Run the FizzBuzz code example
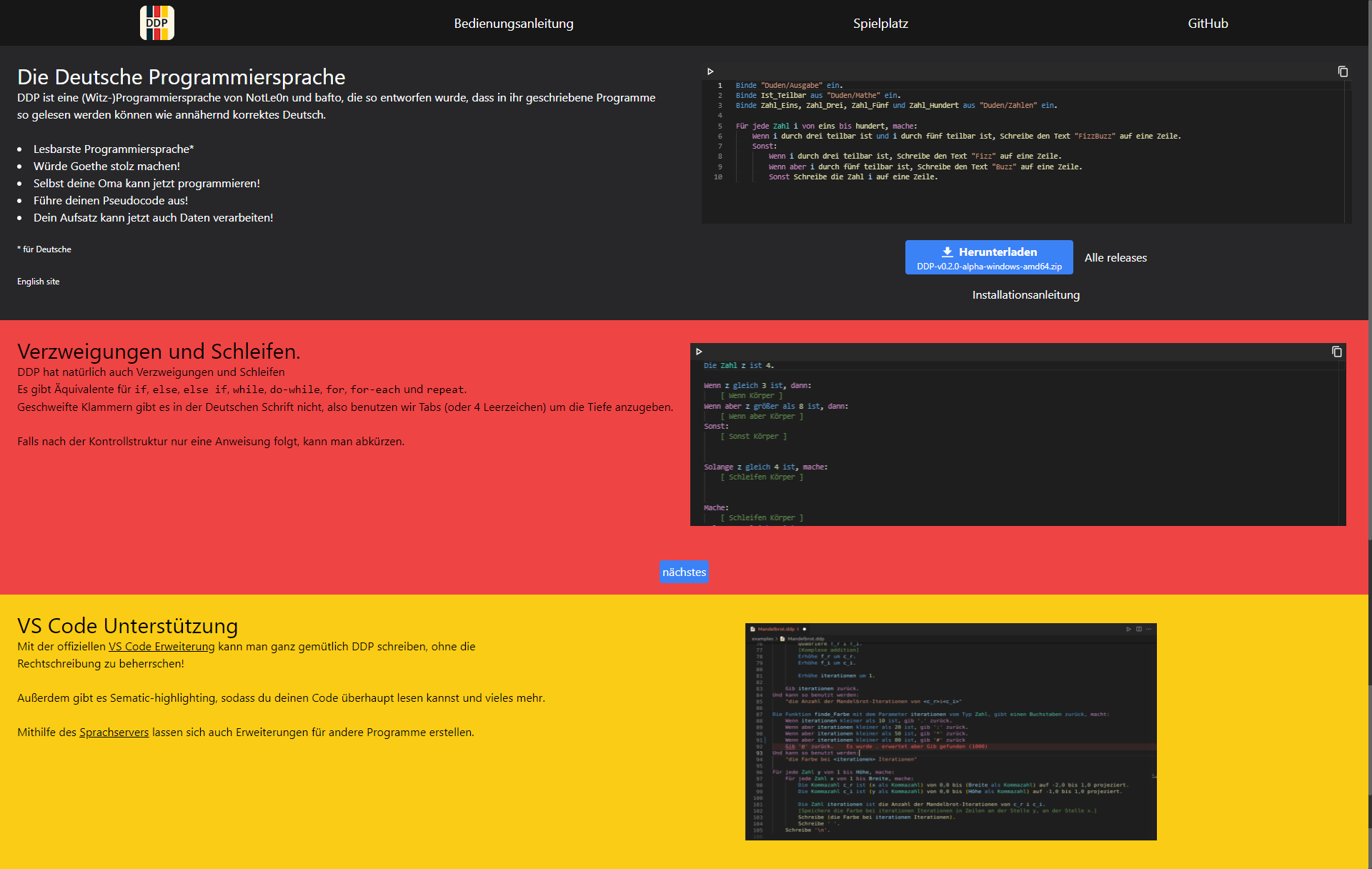1372x869 pixels. pyautogui.click(x=710, y=71)
